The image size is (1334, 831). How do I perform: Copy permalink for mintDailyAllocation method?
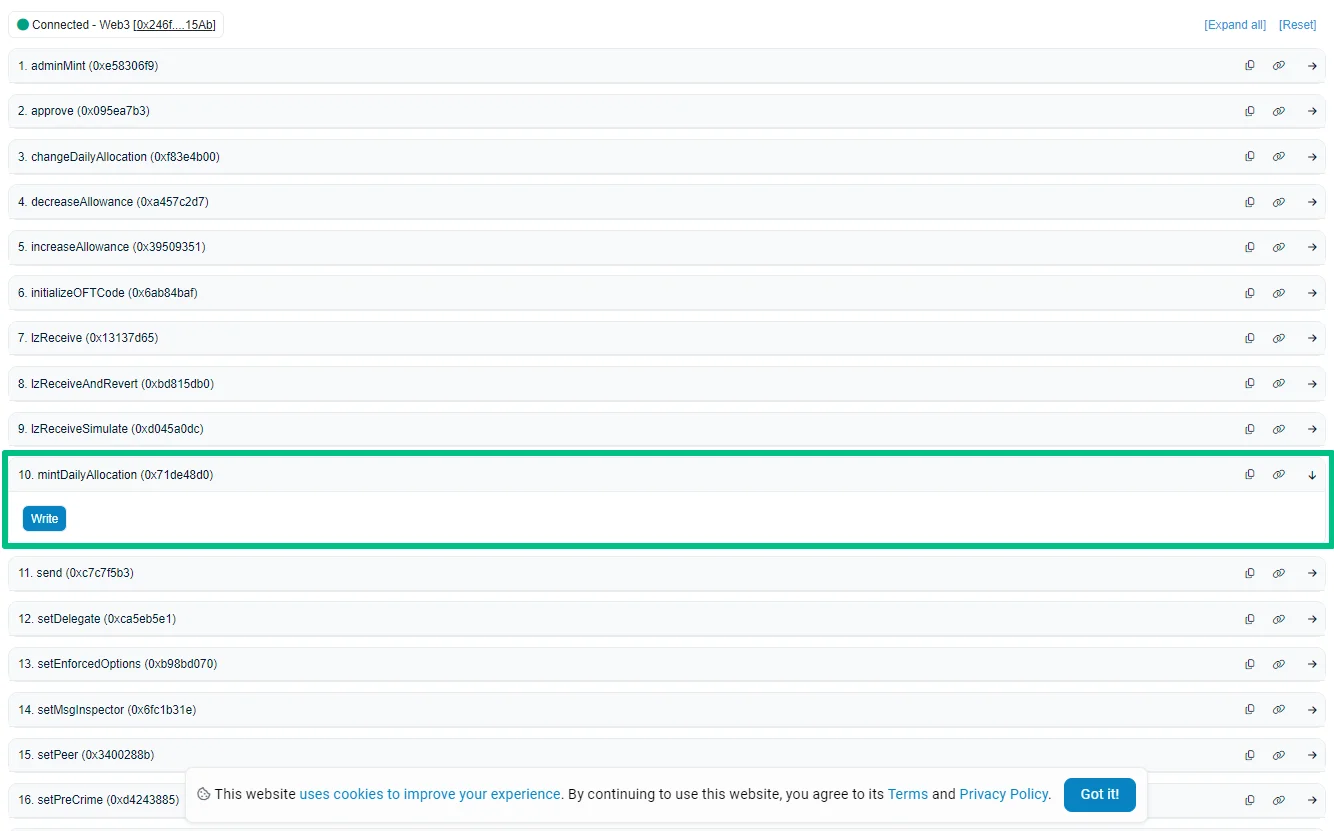click(x=1278, y=475)
